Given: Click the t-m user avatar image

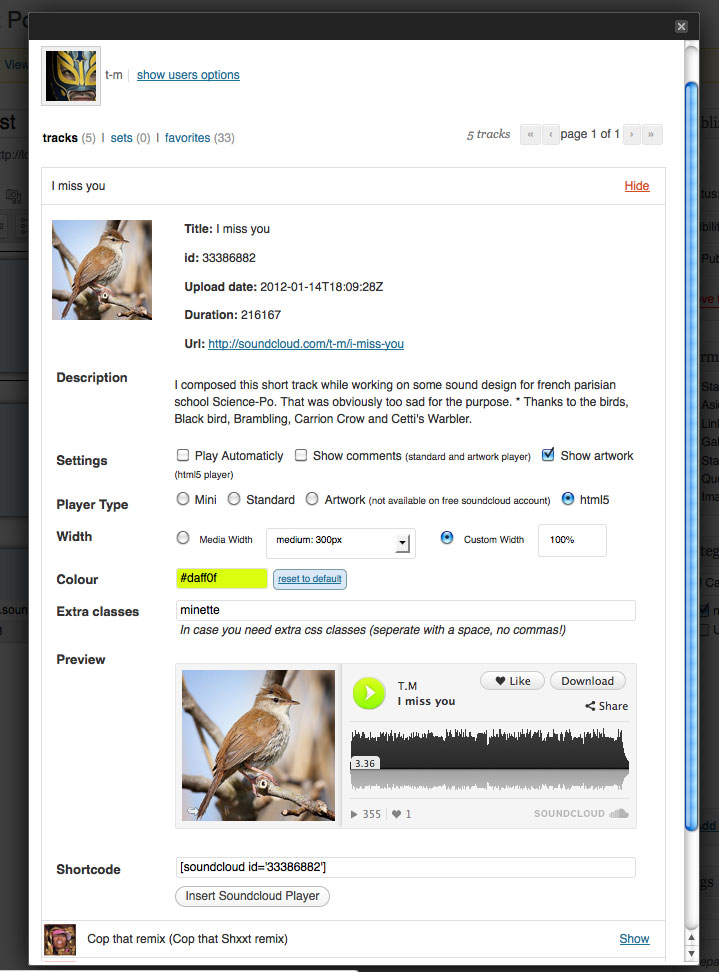Looking at the screenshot, I should [x=71, y=76].
